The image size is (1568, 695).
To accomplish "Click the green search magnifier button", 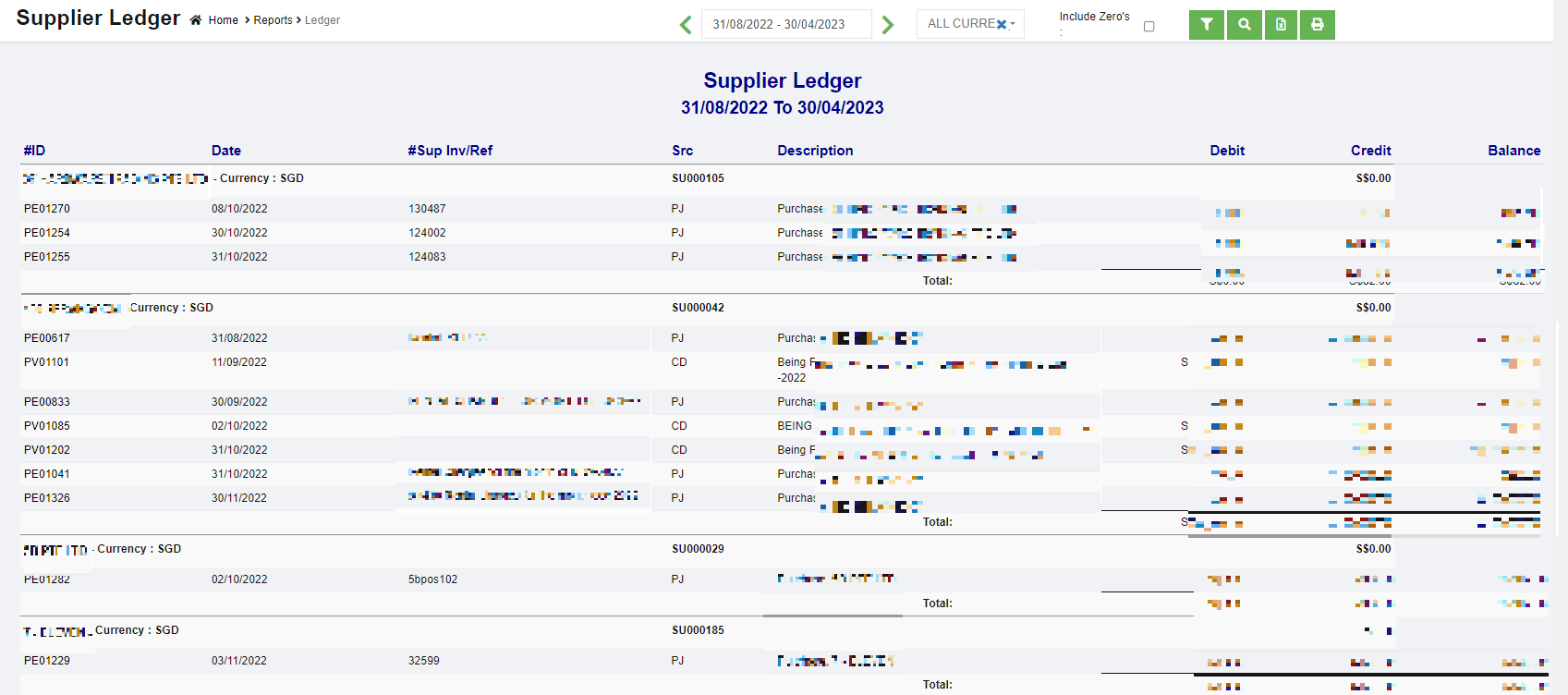I will pyautogui.click(x=1245, y=25).
